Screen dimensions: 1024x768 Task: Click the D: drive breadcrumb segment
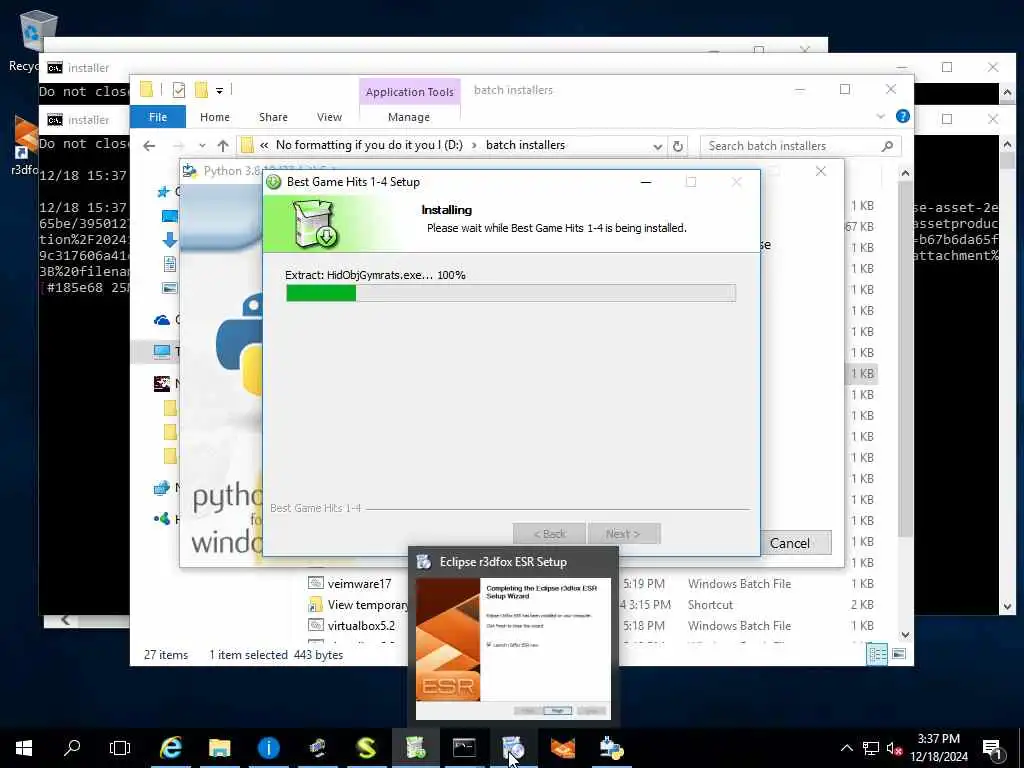pos(369,145)
